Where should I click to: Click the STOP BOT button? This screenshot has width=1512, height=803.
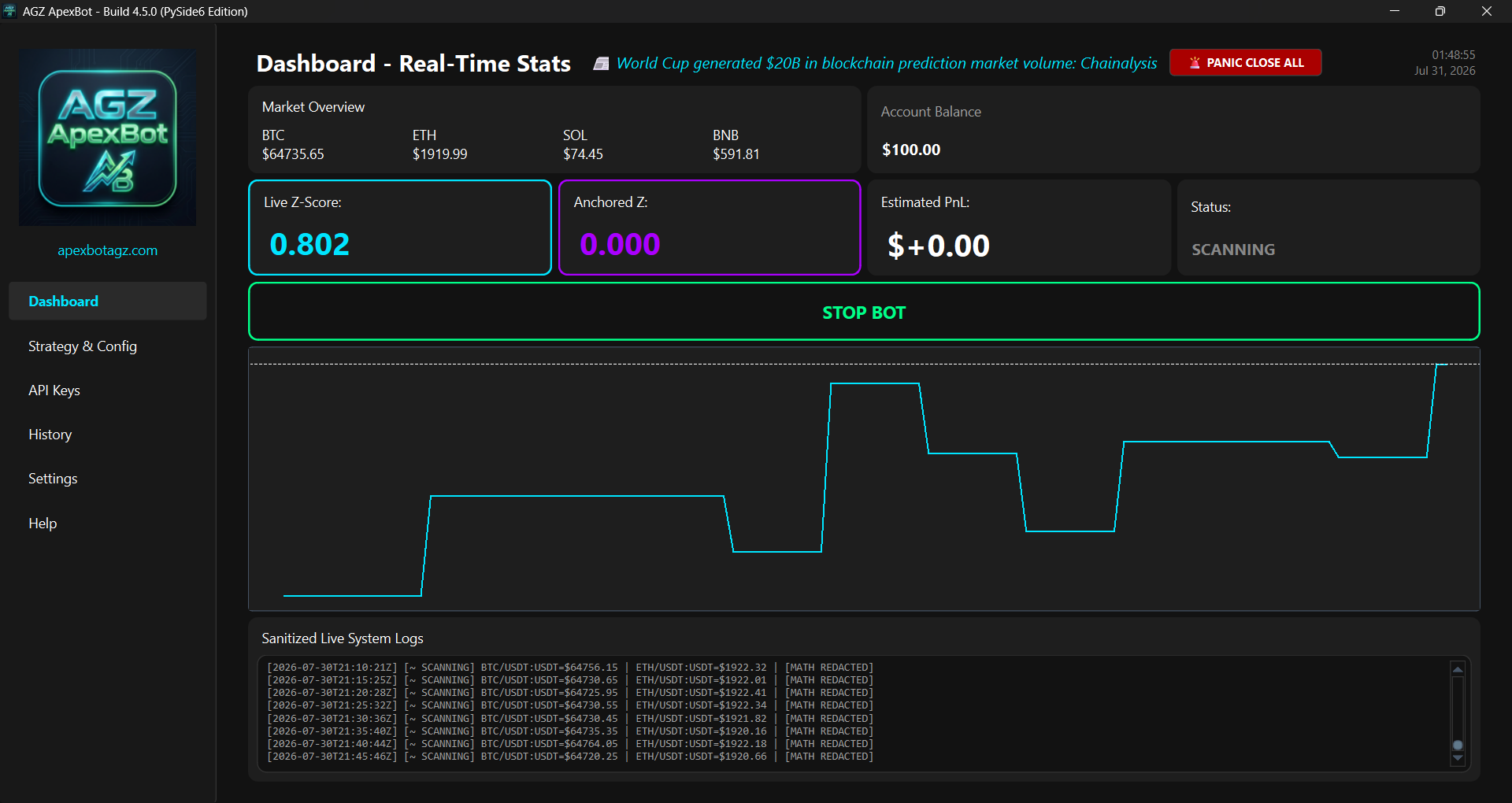point(864,312)
